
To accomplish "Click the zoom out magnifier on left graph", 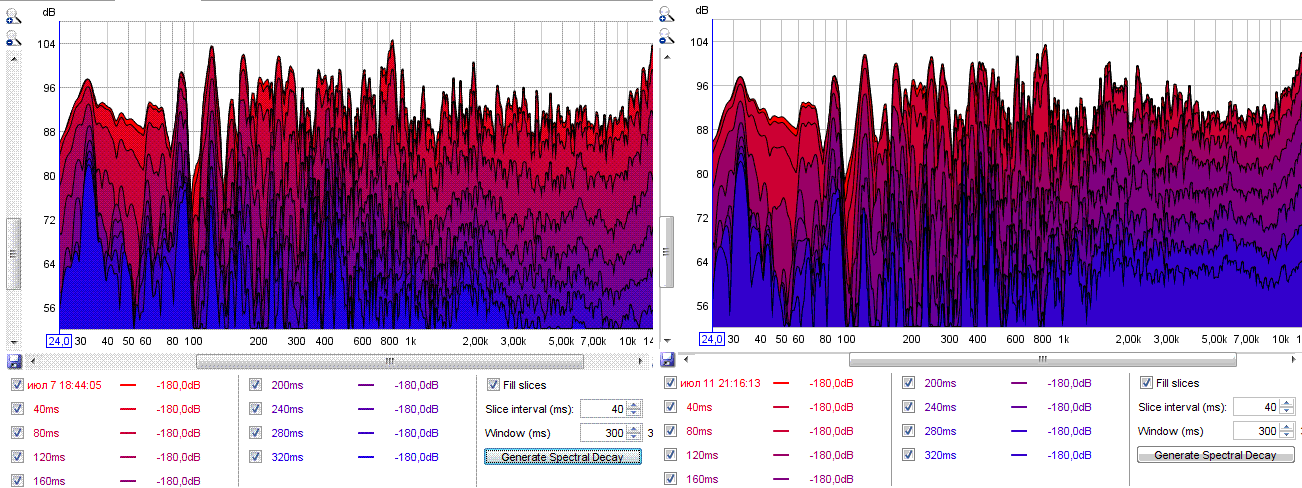I will coord(13,38).
